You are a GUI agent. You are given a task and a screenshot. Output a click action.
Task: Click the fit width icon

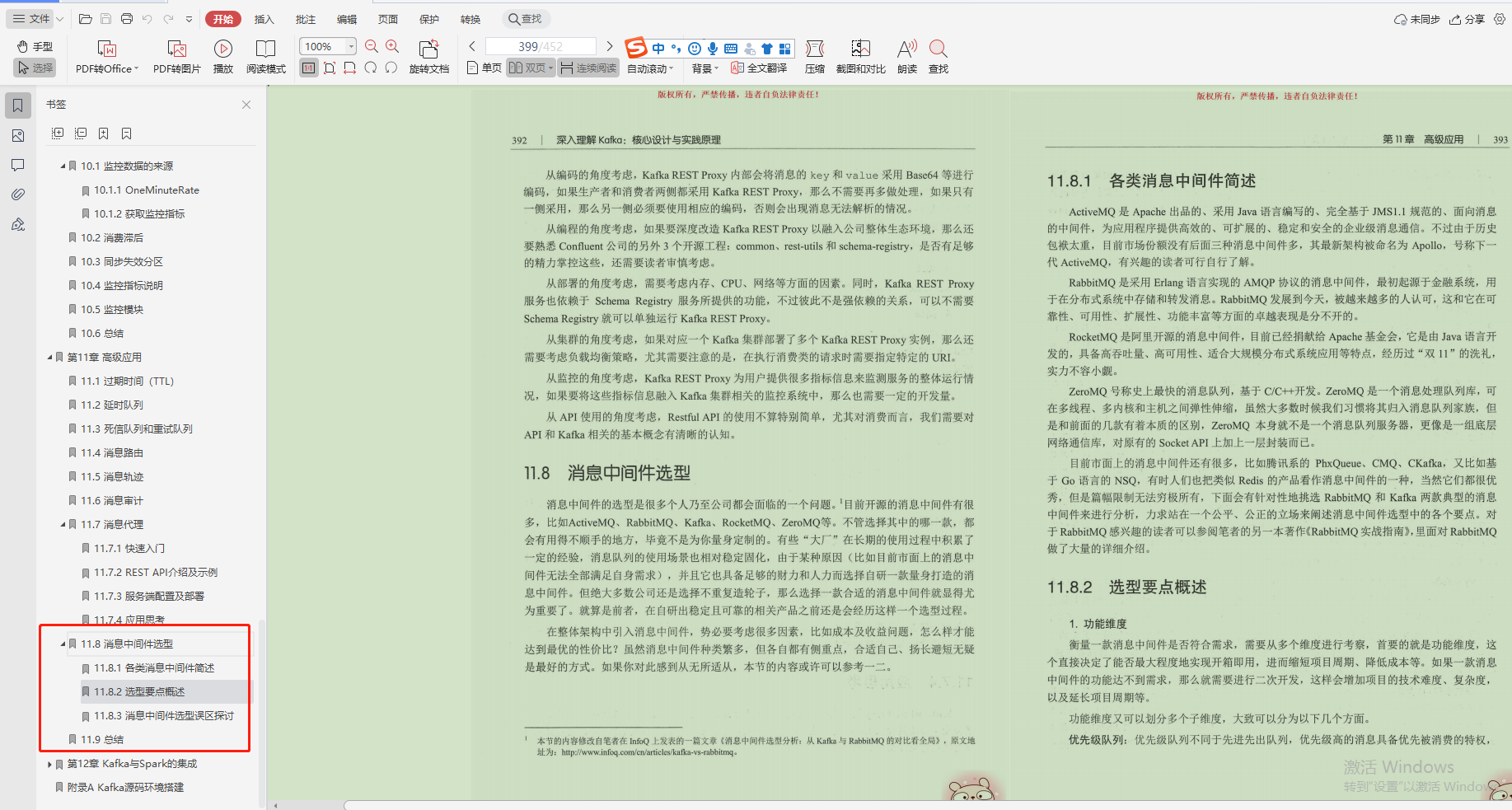[x=350, y=68]
